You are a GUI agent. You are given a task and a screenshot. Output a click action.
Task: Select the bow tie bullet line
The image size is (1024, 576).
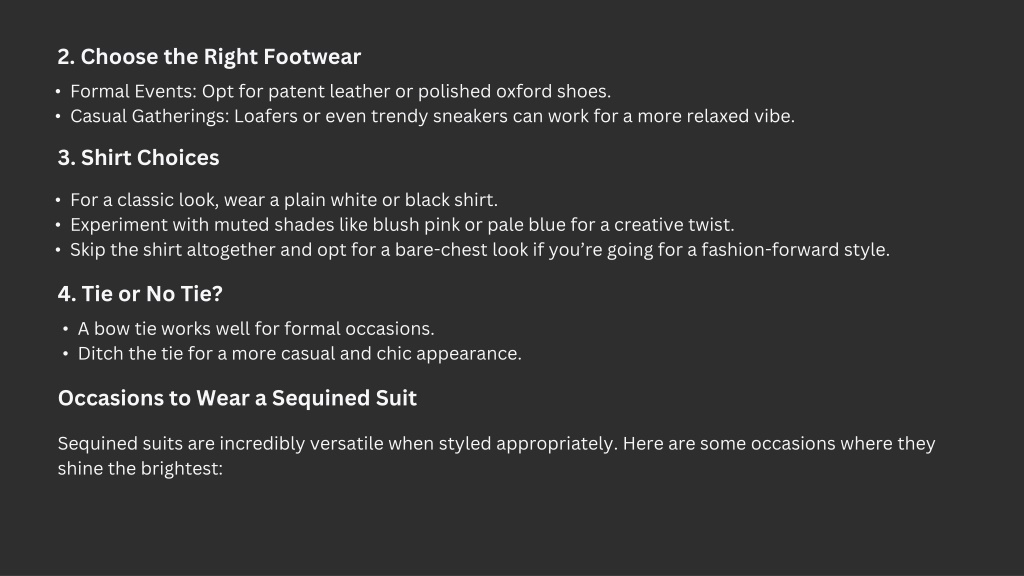coord(256,328)
